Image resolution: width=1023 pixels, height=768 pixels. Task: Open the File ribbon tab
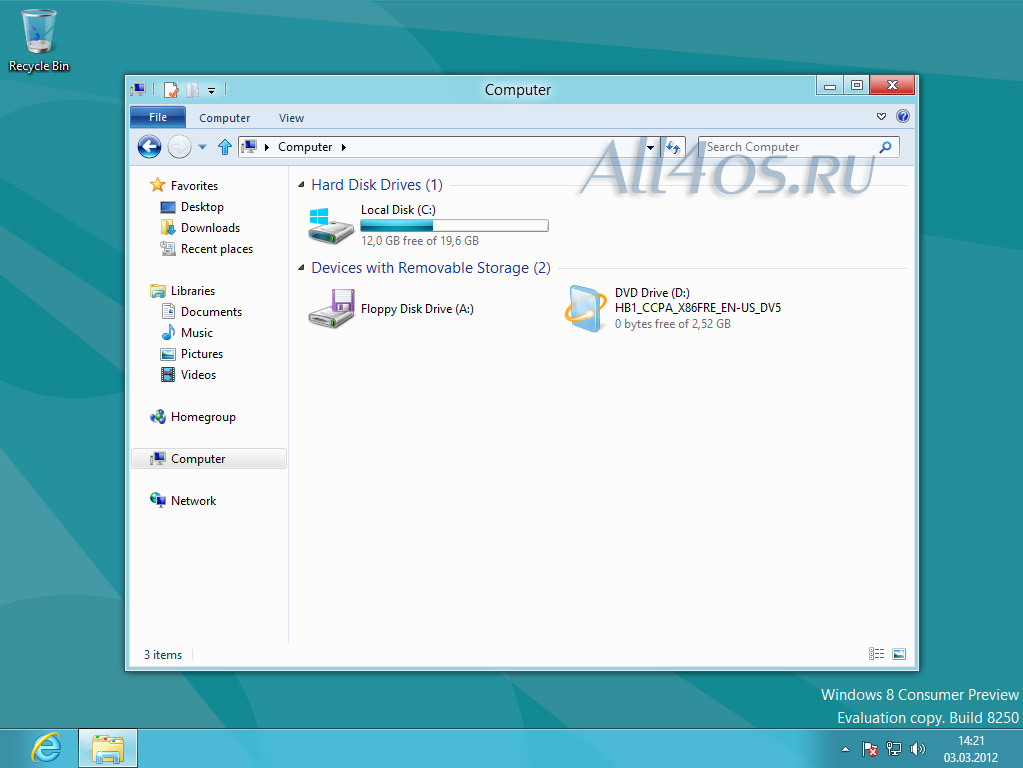click(158, 117)
